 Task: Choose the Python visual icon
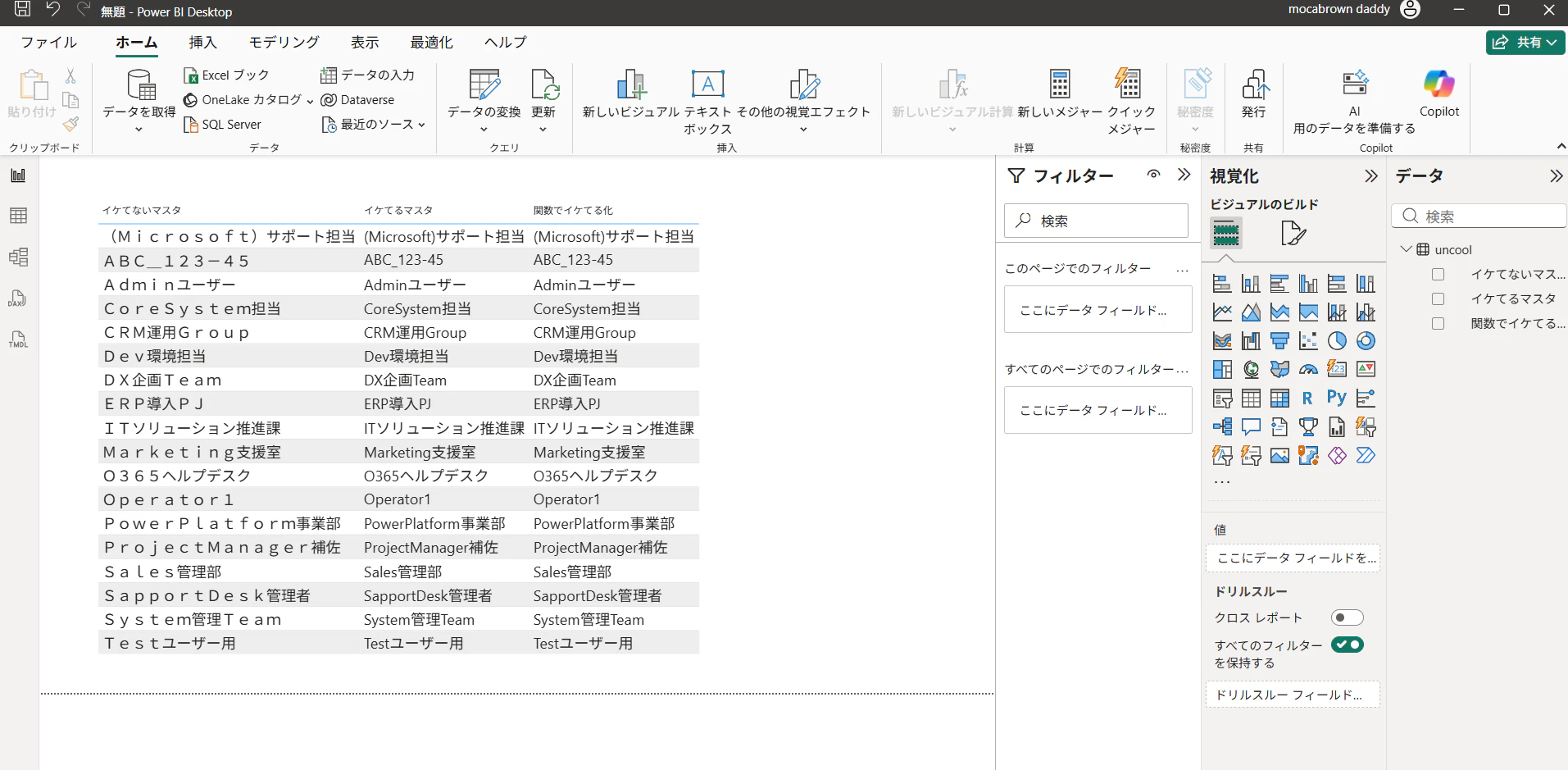tap(1337, 399)
